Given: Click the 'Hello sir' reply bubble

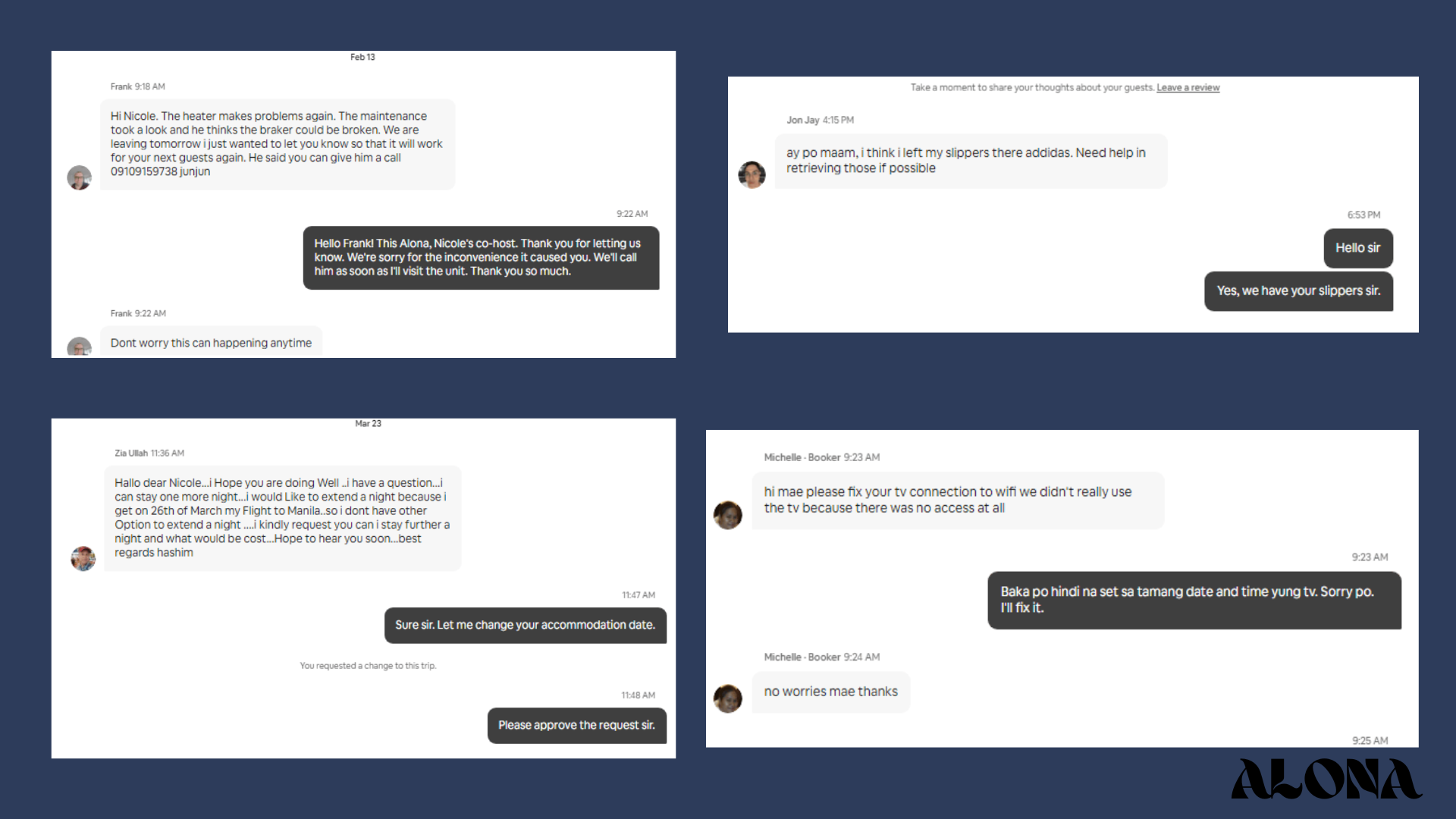Looking at the screenshot, I should pos(1357,248).
